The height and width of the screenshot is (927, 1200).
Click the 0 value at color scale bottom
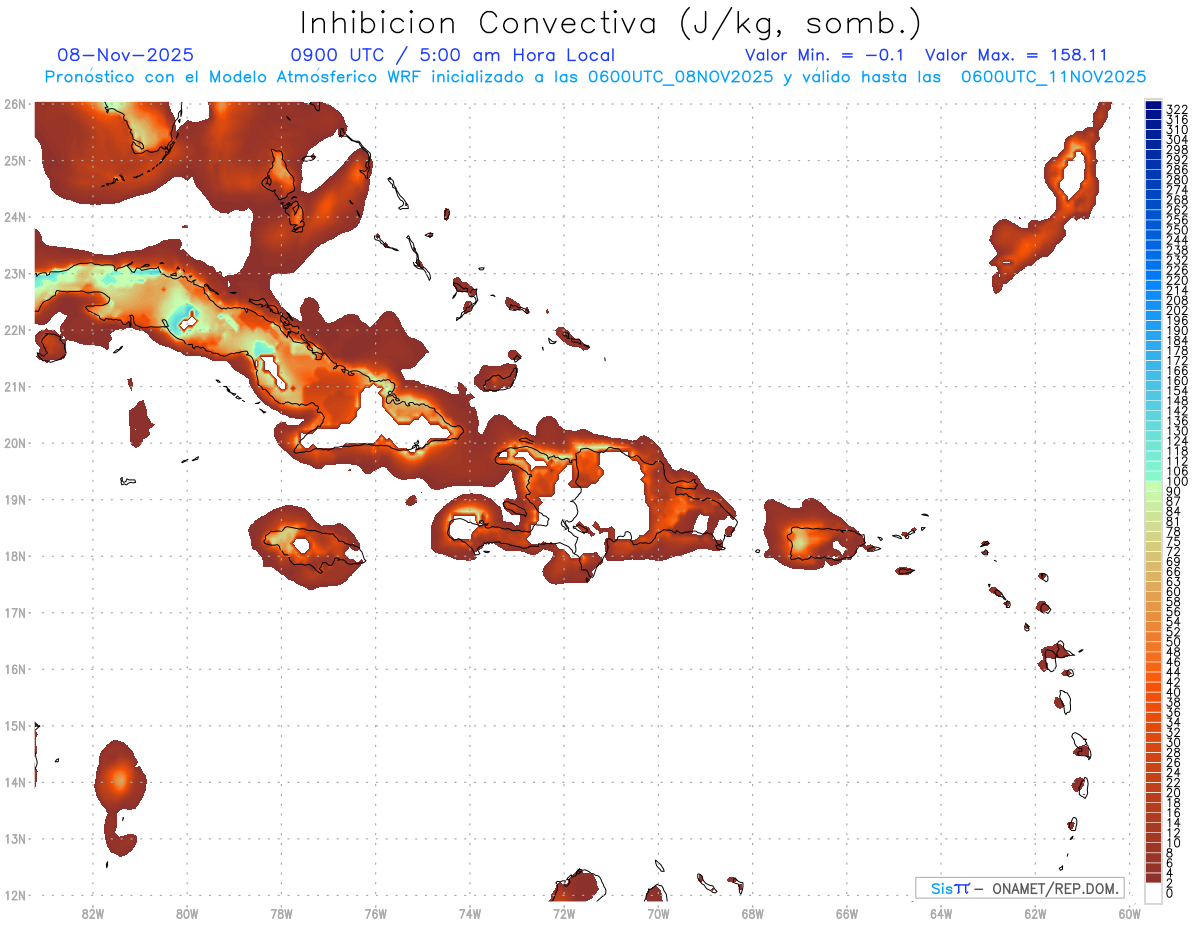pos(1170,893)
